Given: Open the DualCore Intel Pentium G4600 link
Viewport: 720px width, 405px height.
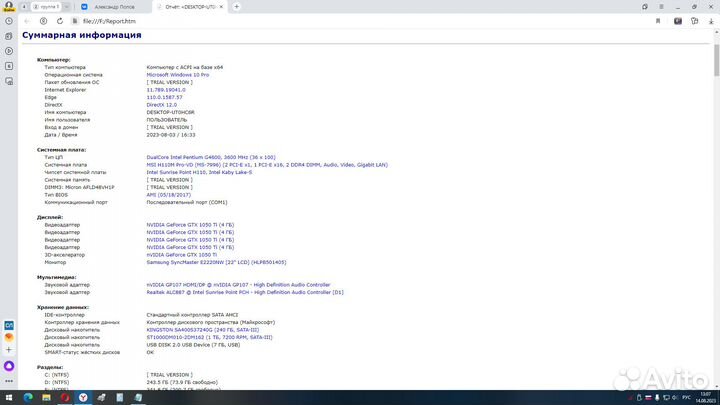Looking at the screenshot, I should tap(210, 157).
